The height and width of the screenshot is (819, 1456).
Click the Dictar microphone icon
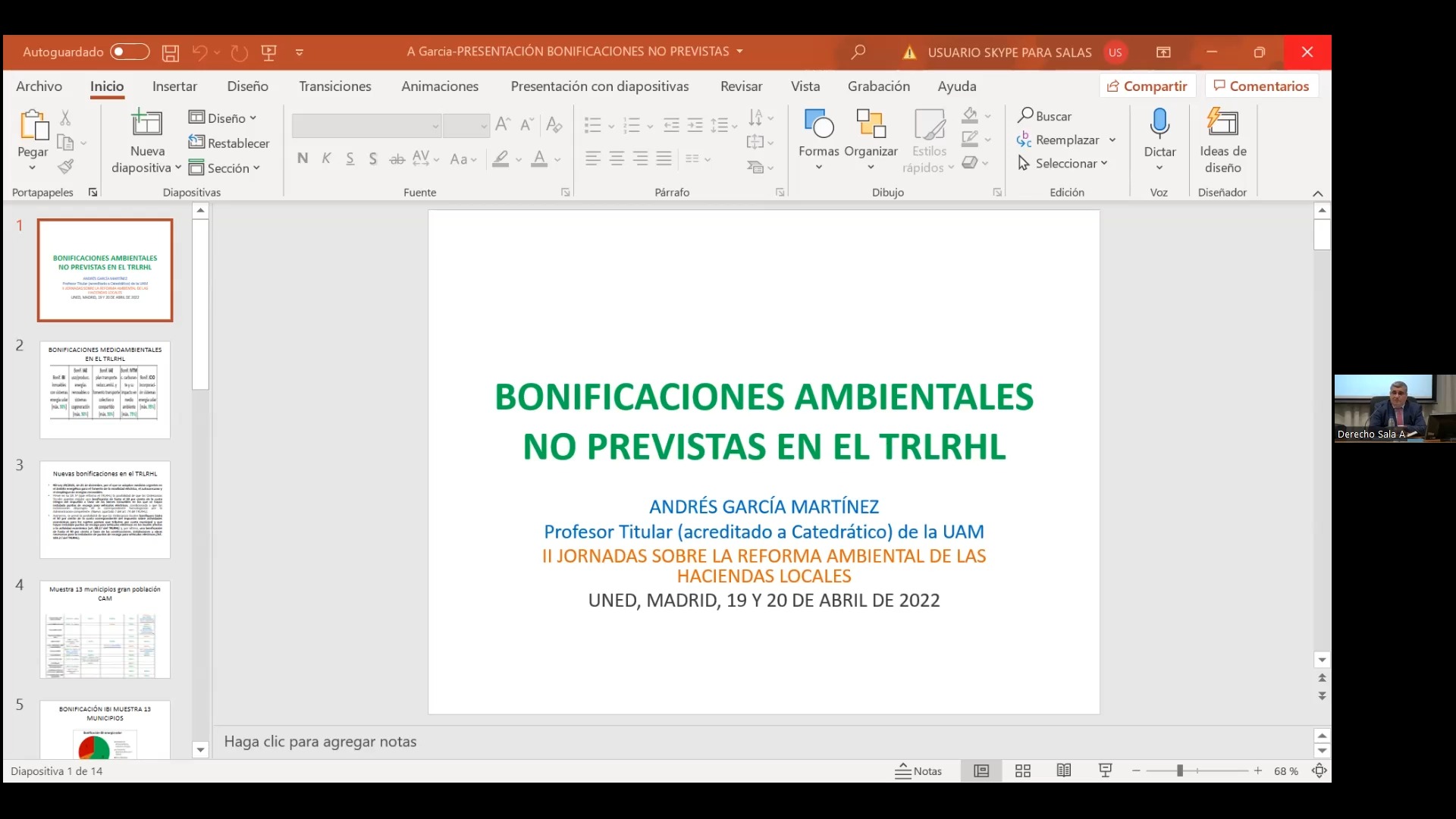coord(1159,123)
